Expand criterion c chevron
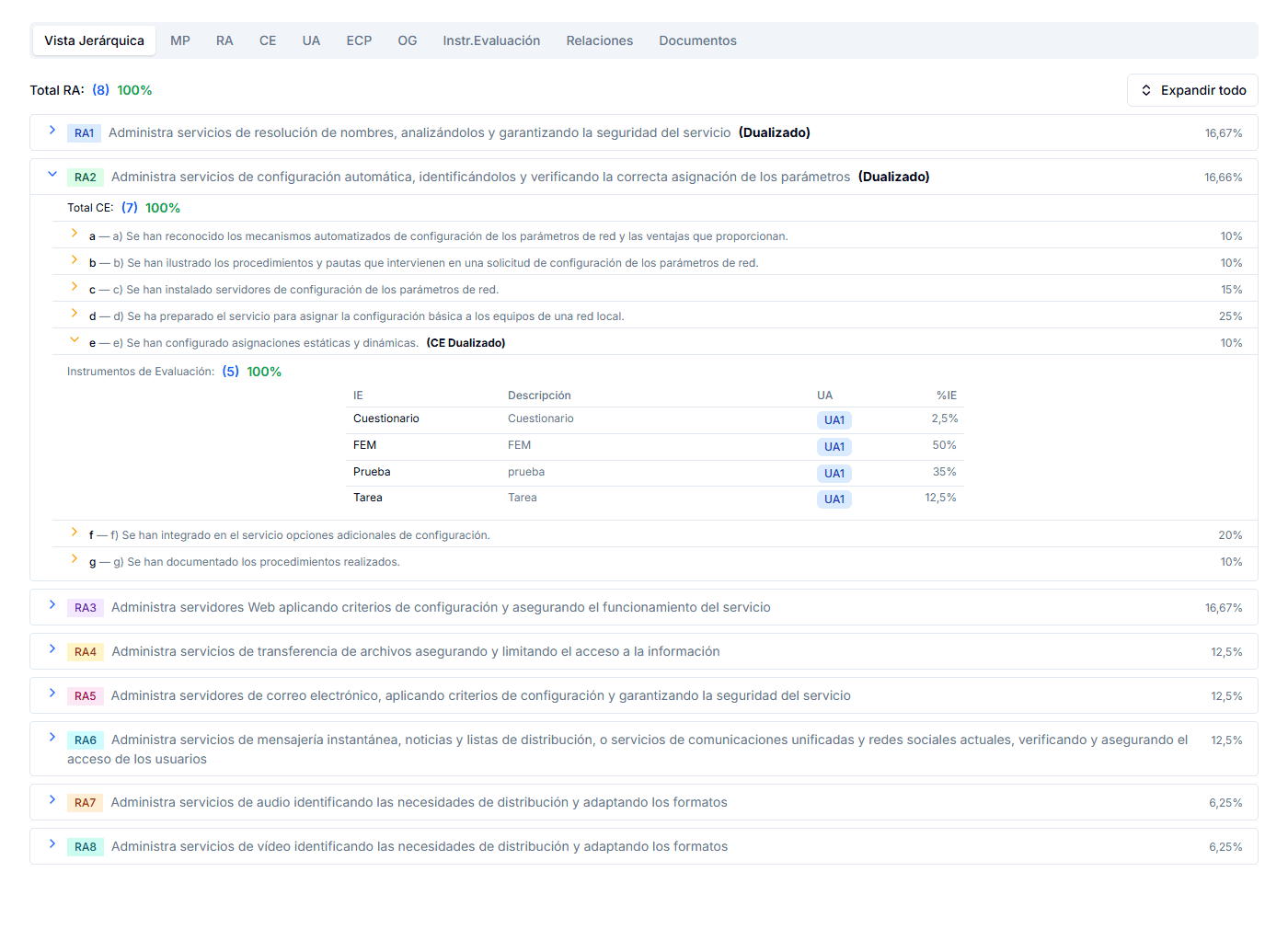Image resolution: width=1288 pixels, height=929 pixels. [75, 287]
